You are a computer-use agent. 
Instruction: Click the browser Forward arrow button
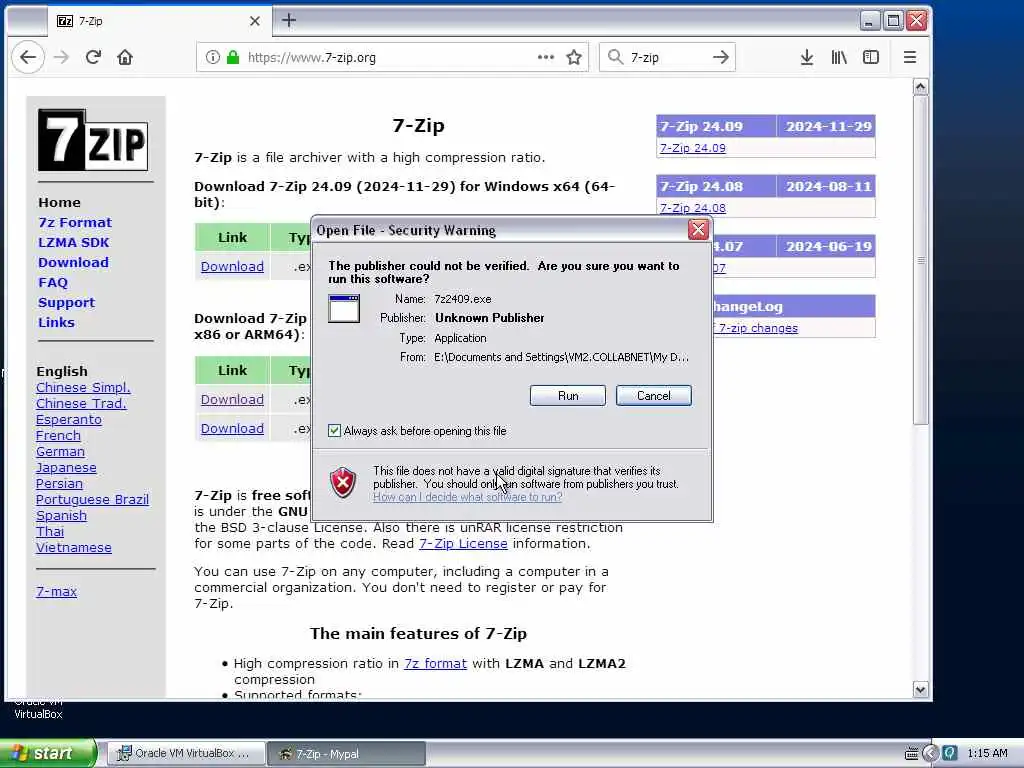tap(61, 57)
